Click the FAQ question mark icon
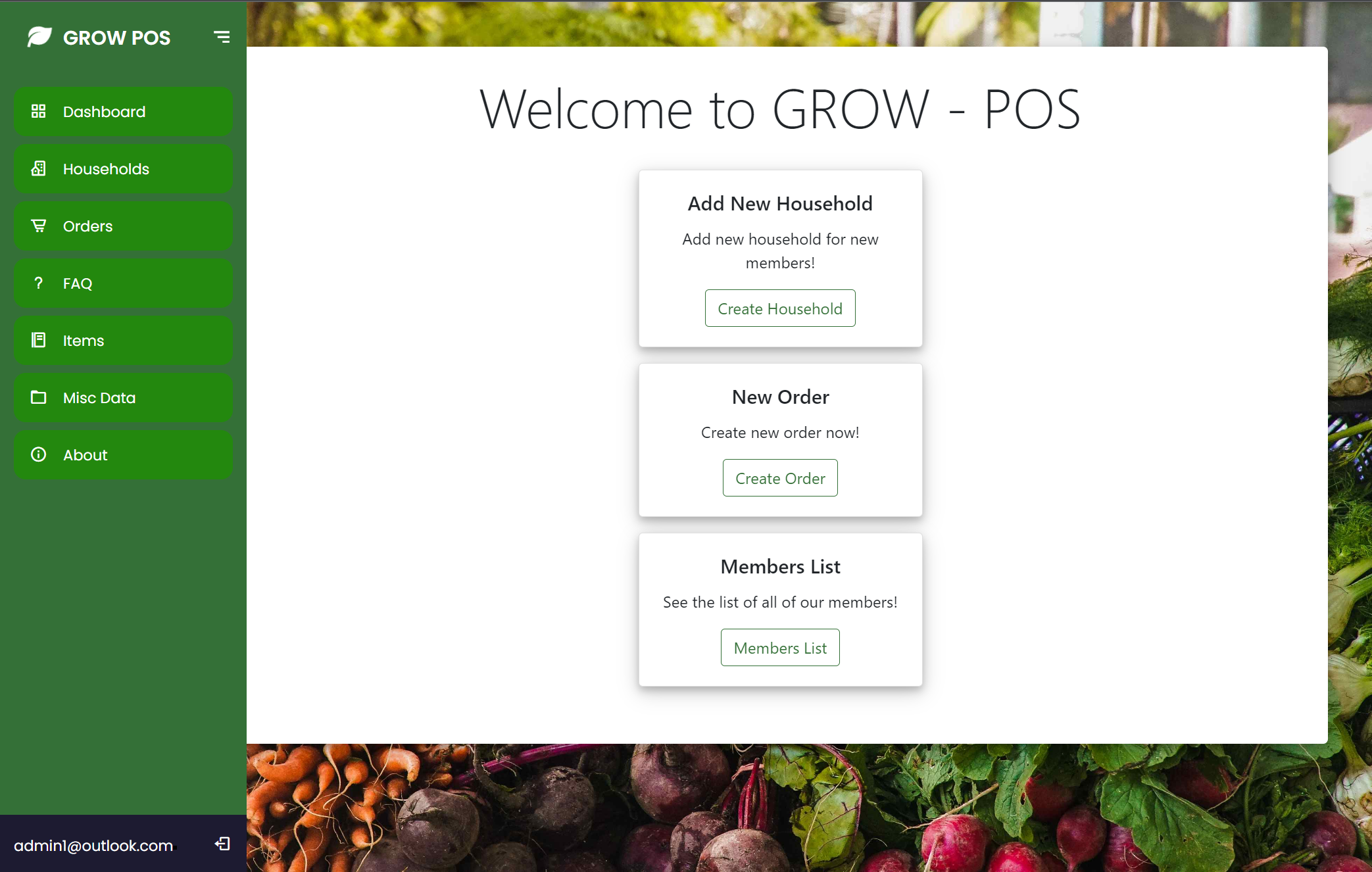Viewport: 1372px width, 872px height. pyautogui.click(x=38, y=283)
